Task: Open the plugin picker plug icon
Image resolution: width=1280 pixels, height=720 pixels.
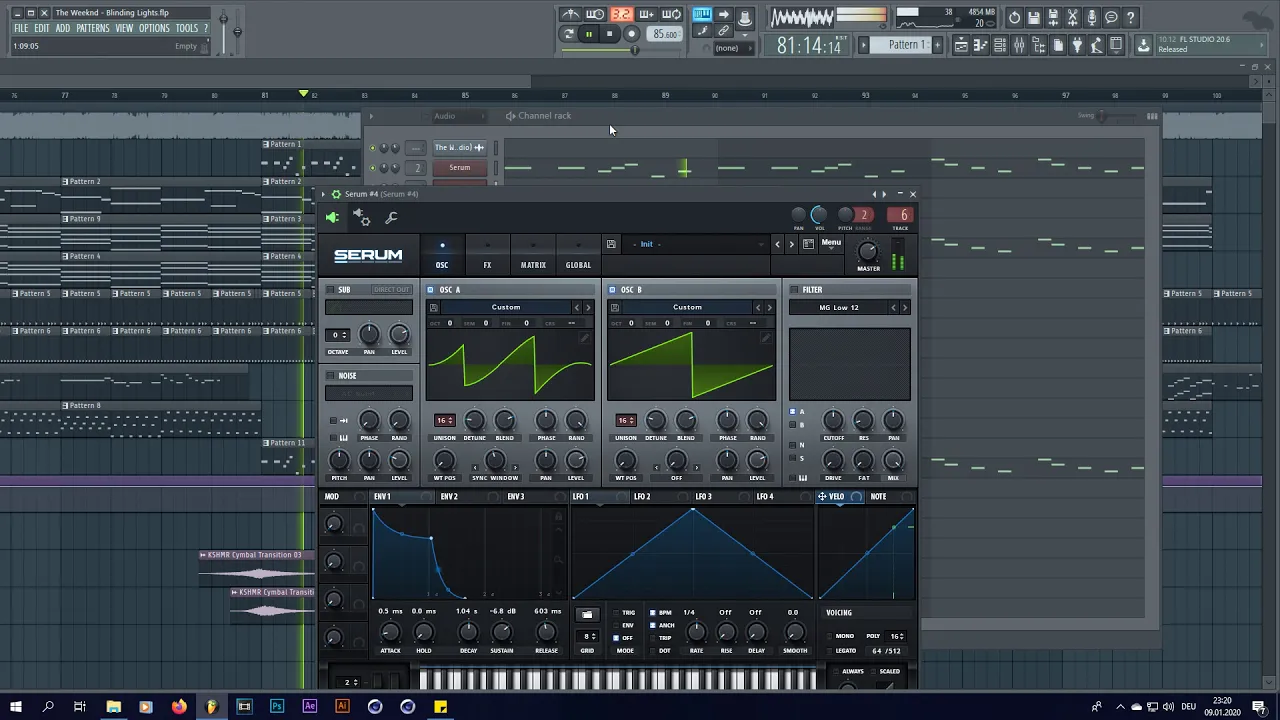Action: click(x=1077, y=45)
